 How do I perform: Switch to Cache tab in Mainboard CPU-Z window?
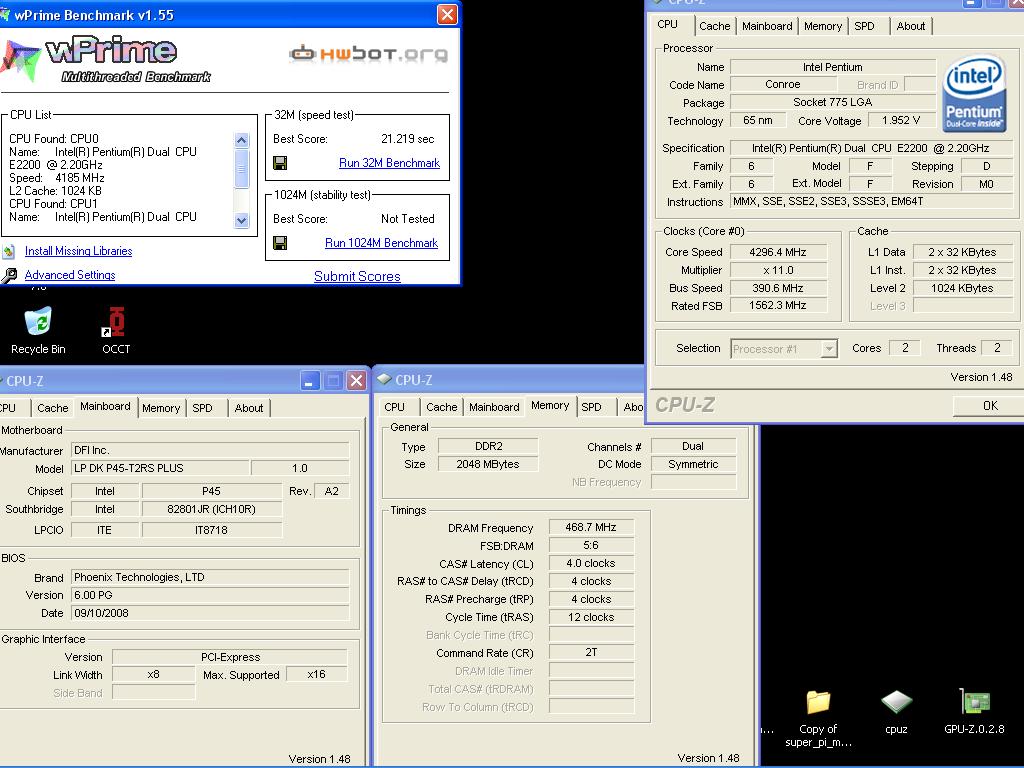tap(52, 408)
